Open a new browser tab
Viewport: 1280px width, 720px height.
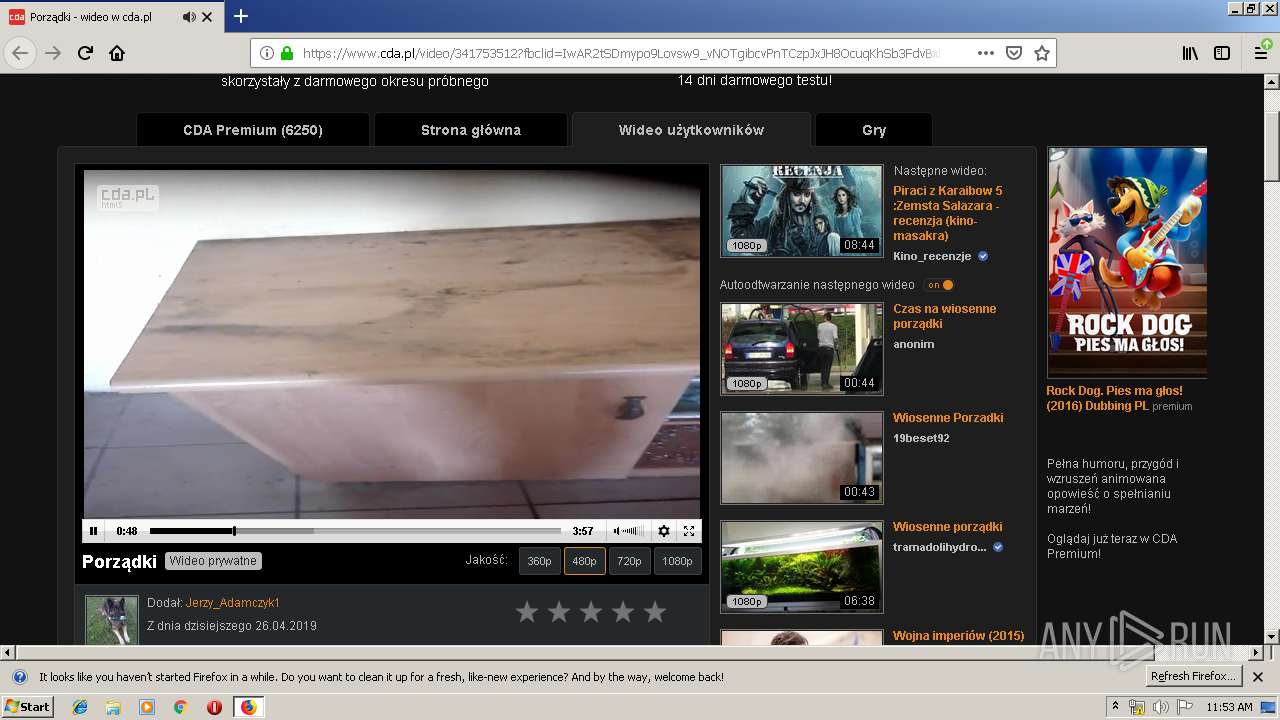click(x=241, y=16)
